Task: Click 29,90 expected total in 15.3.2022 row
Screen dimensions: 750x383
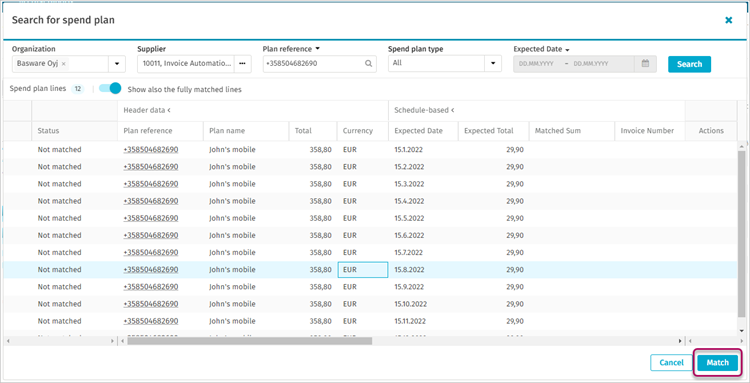Action: pyautogui.click(x=515, y=184)
